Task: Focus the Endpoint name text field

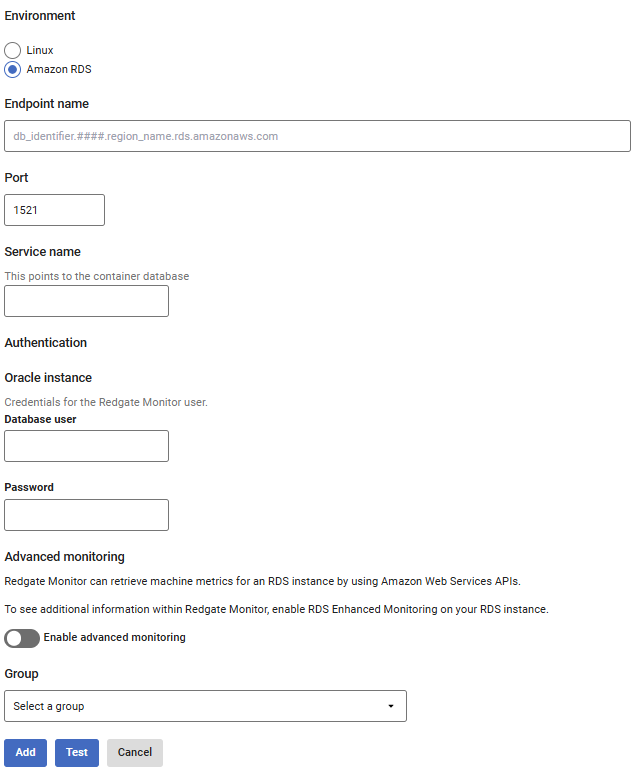Action: pyautogui.click(x=317, y=136)
